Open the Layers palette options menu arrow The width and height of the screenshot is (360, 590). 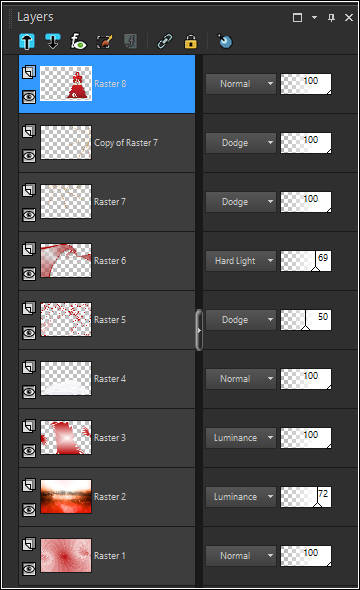point(314,17)
